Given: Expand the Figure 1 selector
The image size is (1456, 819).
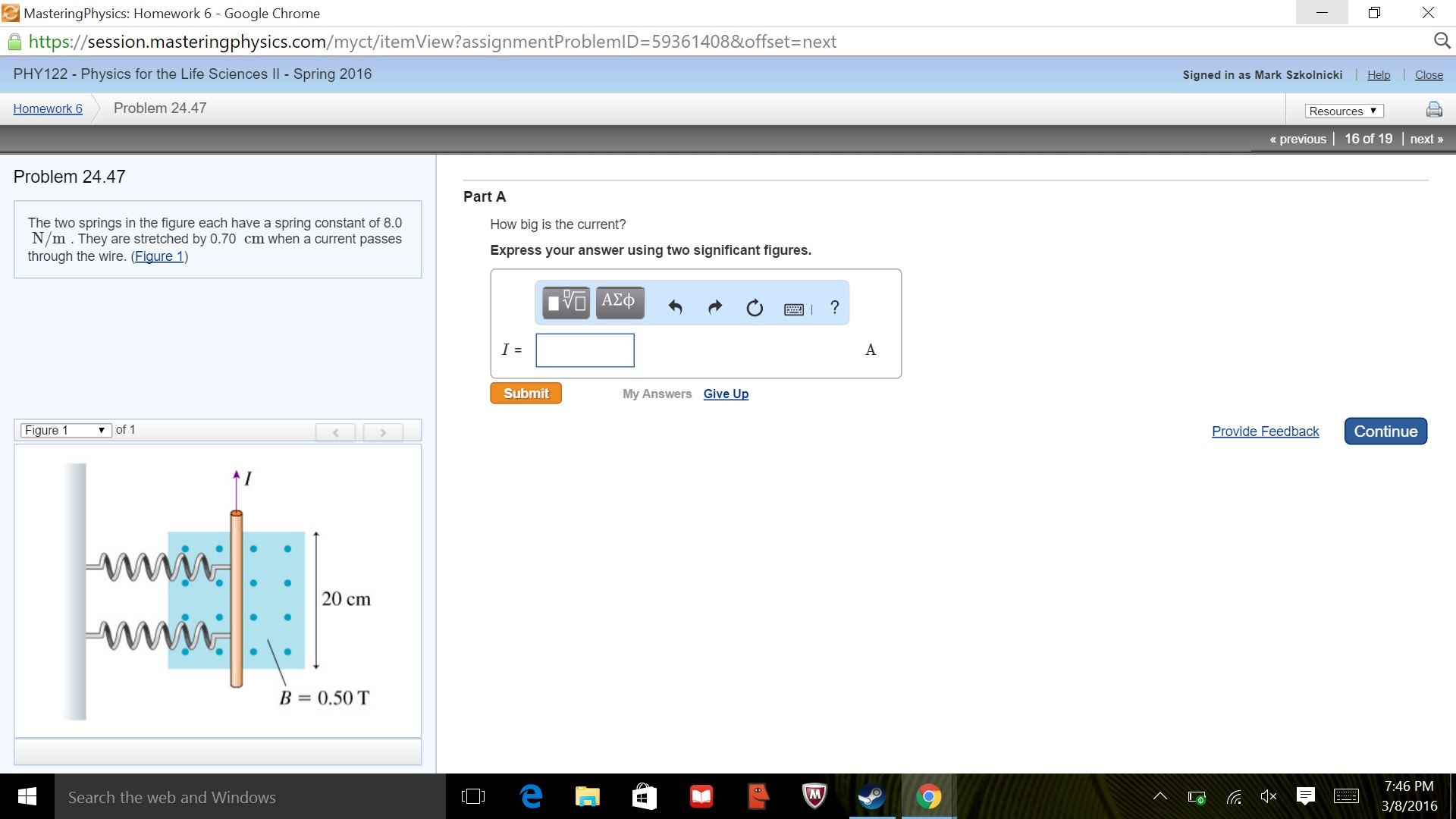Looking at the screenshot, I should (65, 430).
